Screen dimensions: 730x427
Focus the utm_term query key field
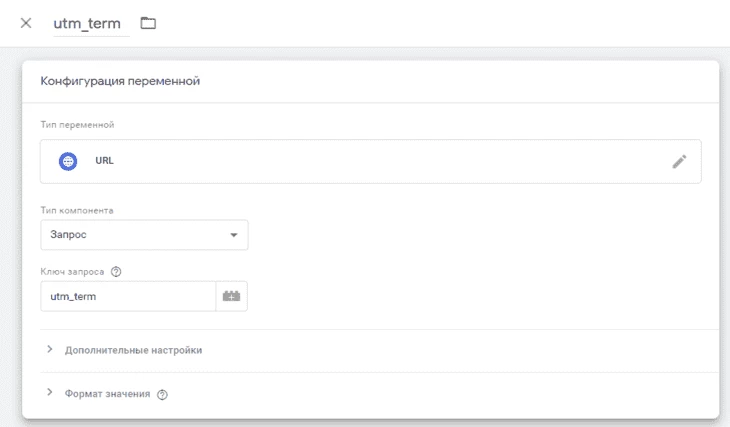pyautogui.click(x=128, y=296)
